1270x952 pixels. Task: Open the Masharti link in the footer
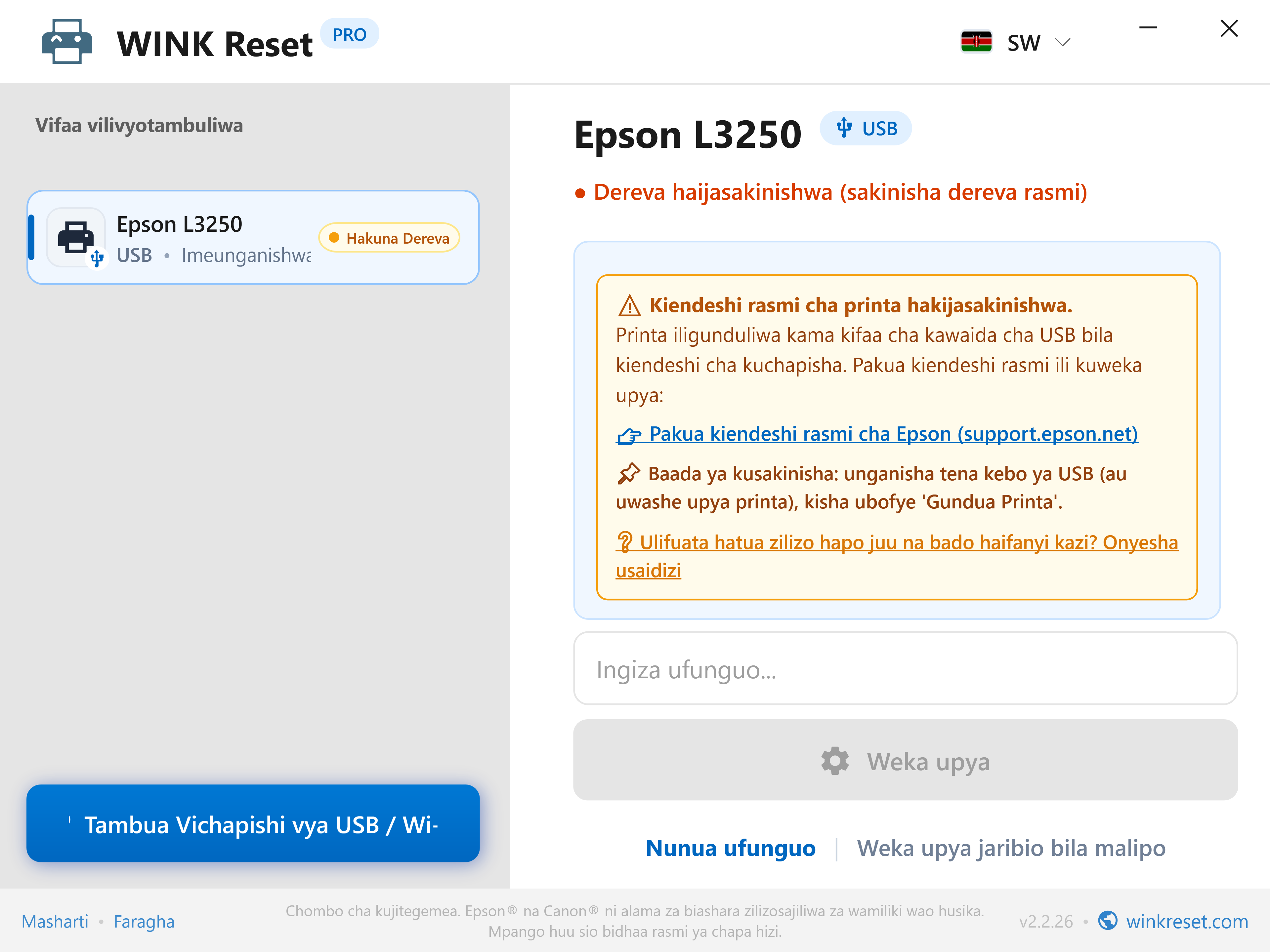pyautogui.click(x=55, y=922)
